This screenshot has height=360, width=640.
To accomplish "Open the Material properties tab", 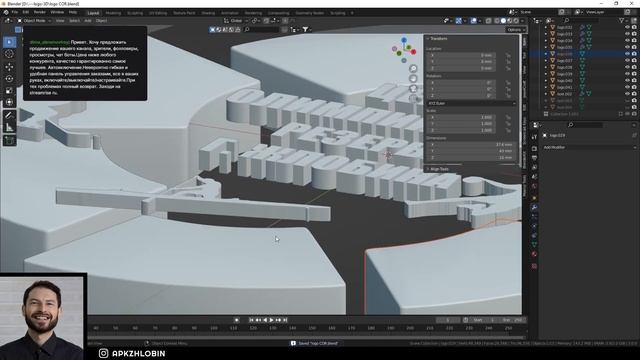I will [x=534, y=254].
